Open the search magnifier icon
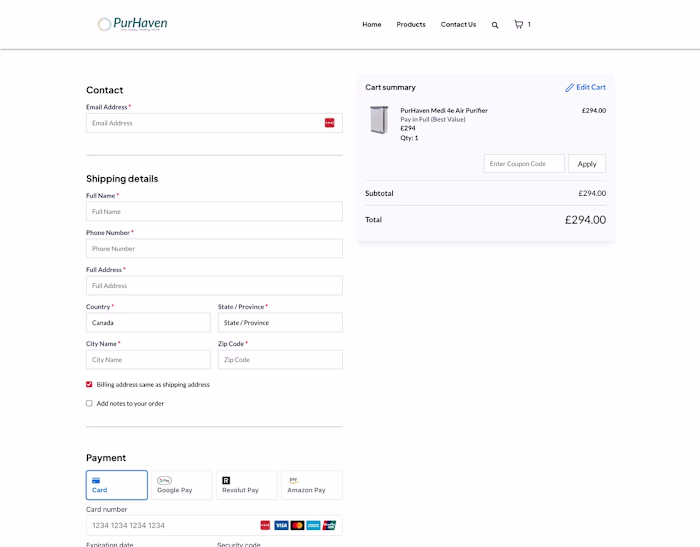The image size is (700, 547). (x=495, y=25)
